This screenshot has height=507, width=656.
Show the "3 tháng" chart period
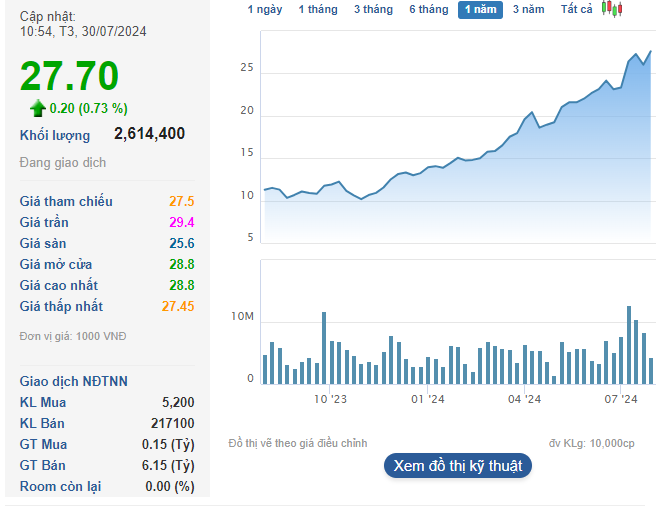(x=373, y=9)
